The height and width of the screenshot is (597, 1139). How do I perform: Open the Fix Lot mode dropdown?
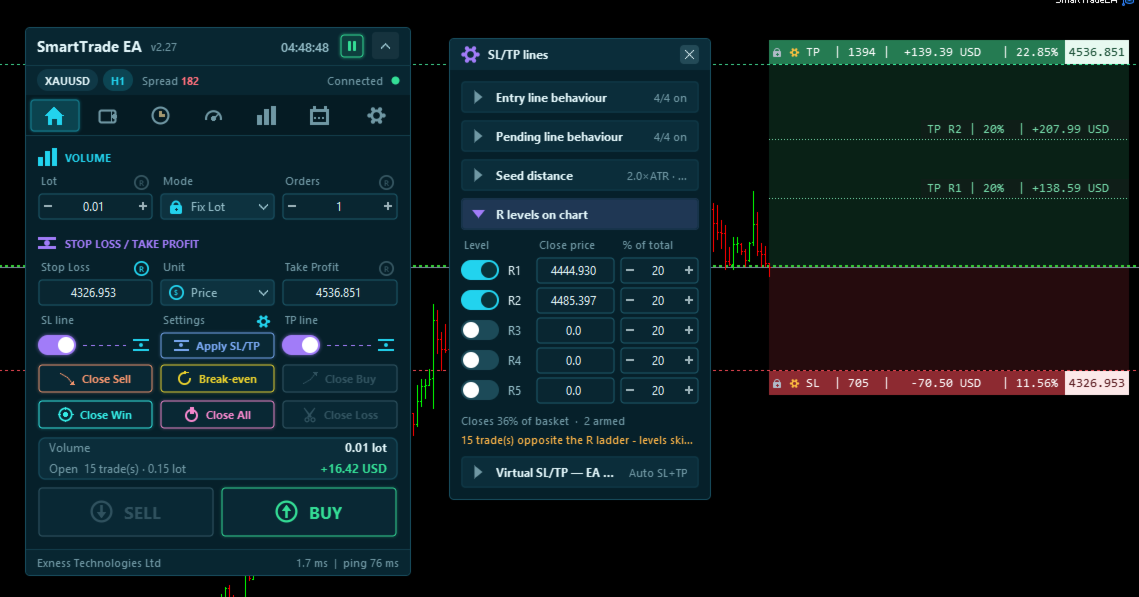point(218,207)
